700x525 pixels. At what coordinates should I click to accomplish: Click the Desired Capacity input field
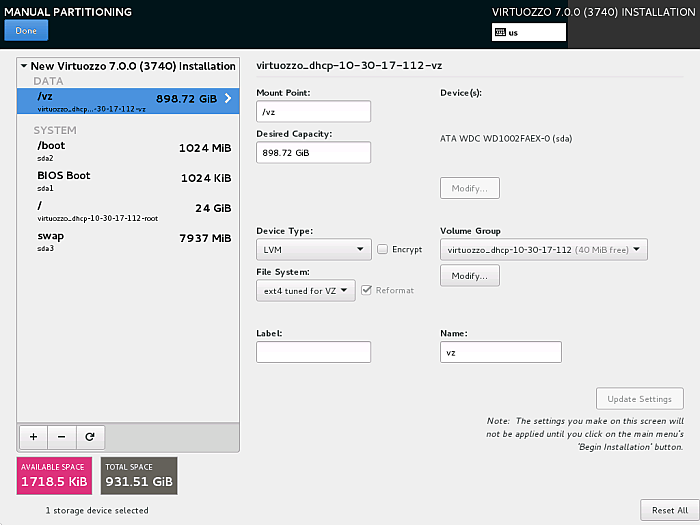coord(313,152)
